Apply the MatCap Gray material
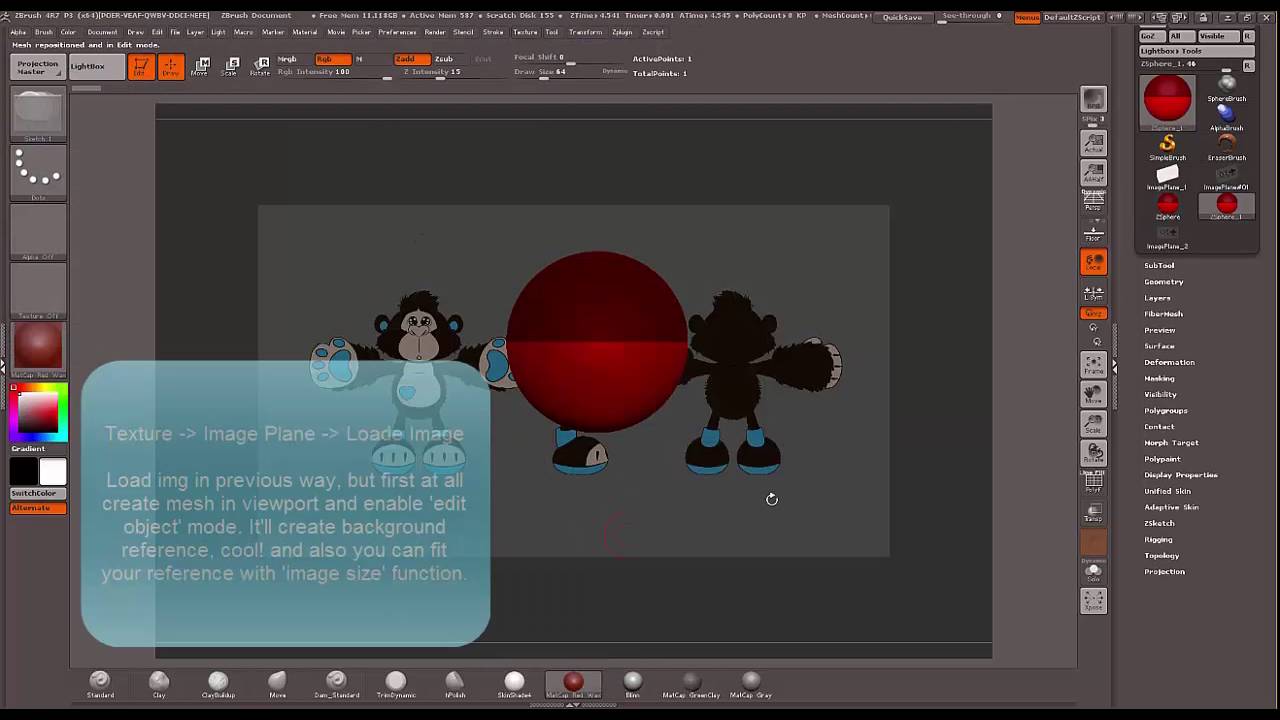 tap(751, 685)
